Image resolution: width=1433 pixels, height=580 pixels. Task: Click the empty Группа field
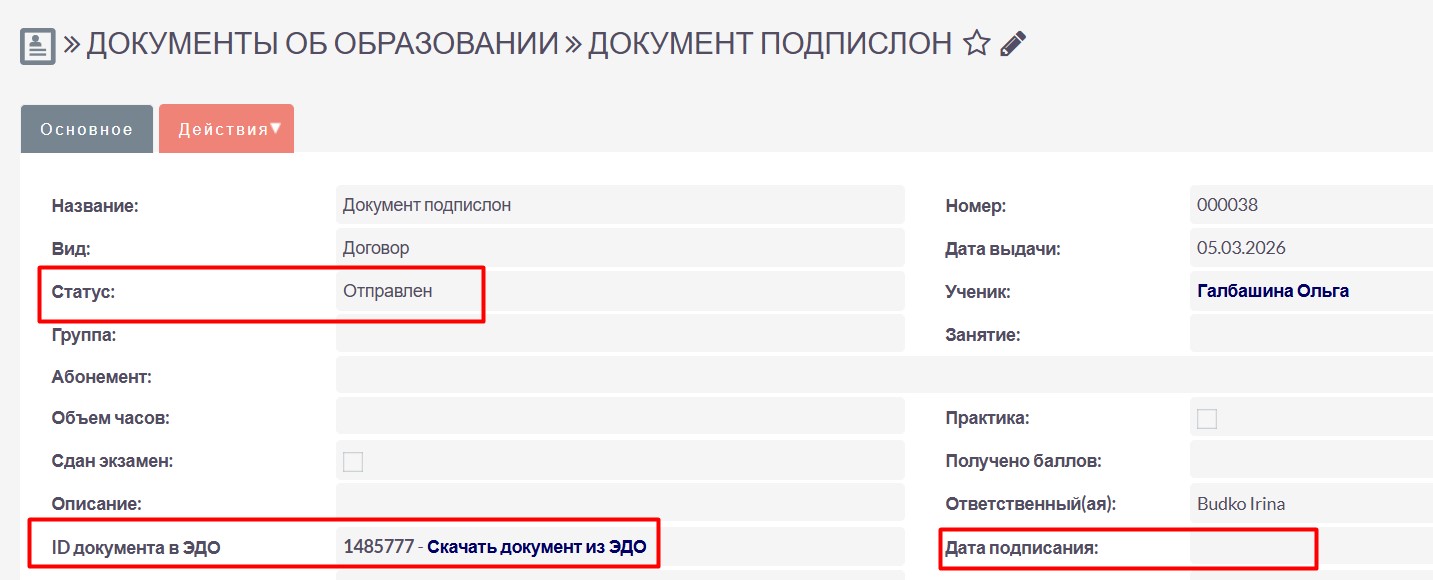pyautogui.click(x=620, y=334)
